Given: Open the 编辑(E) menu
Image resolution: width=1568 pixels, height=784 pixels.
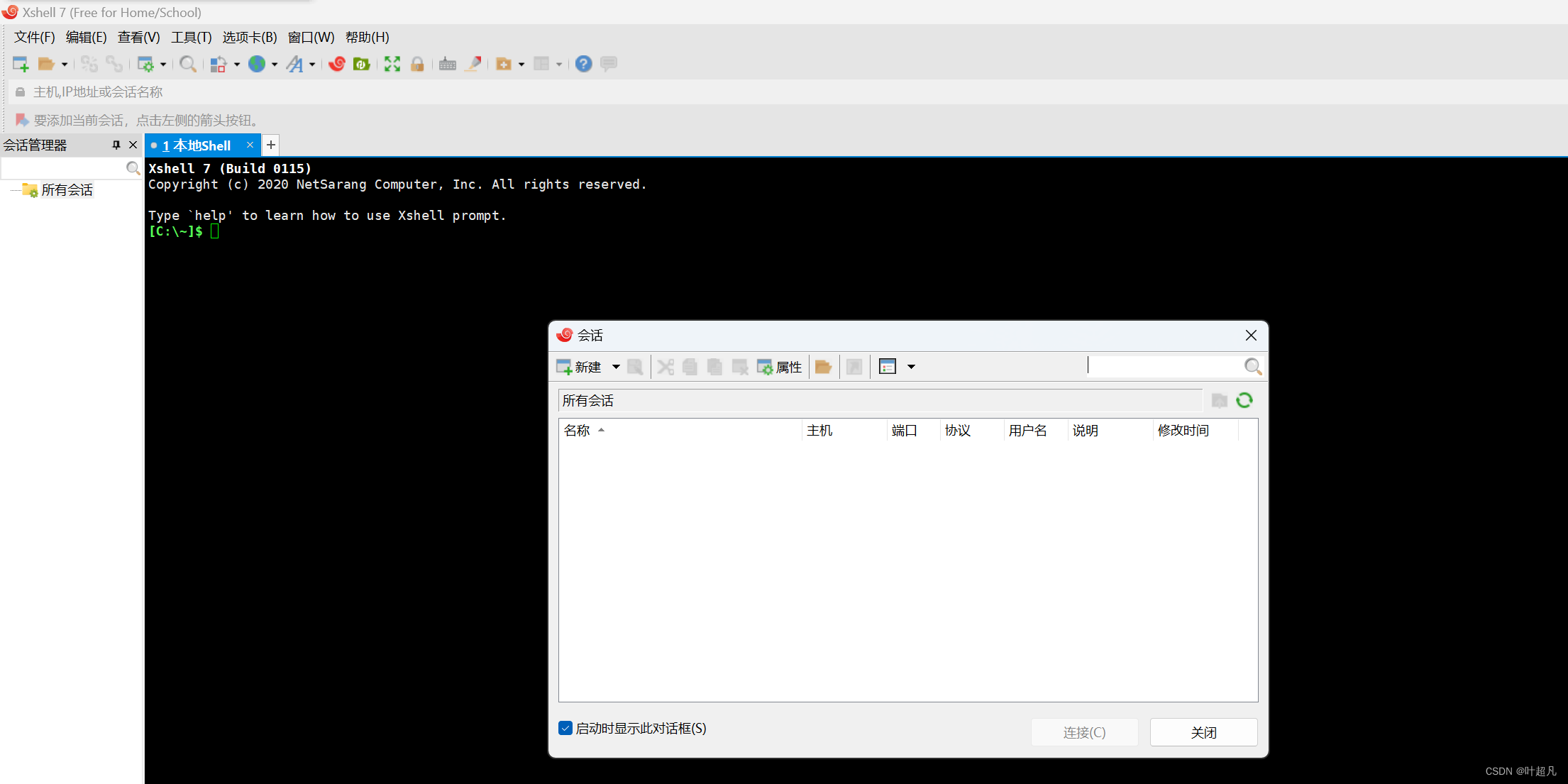Looking at the screenshot, I should (x=86, y=37).
